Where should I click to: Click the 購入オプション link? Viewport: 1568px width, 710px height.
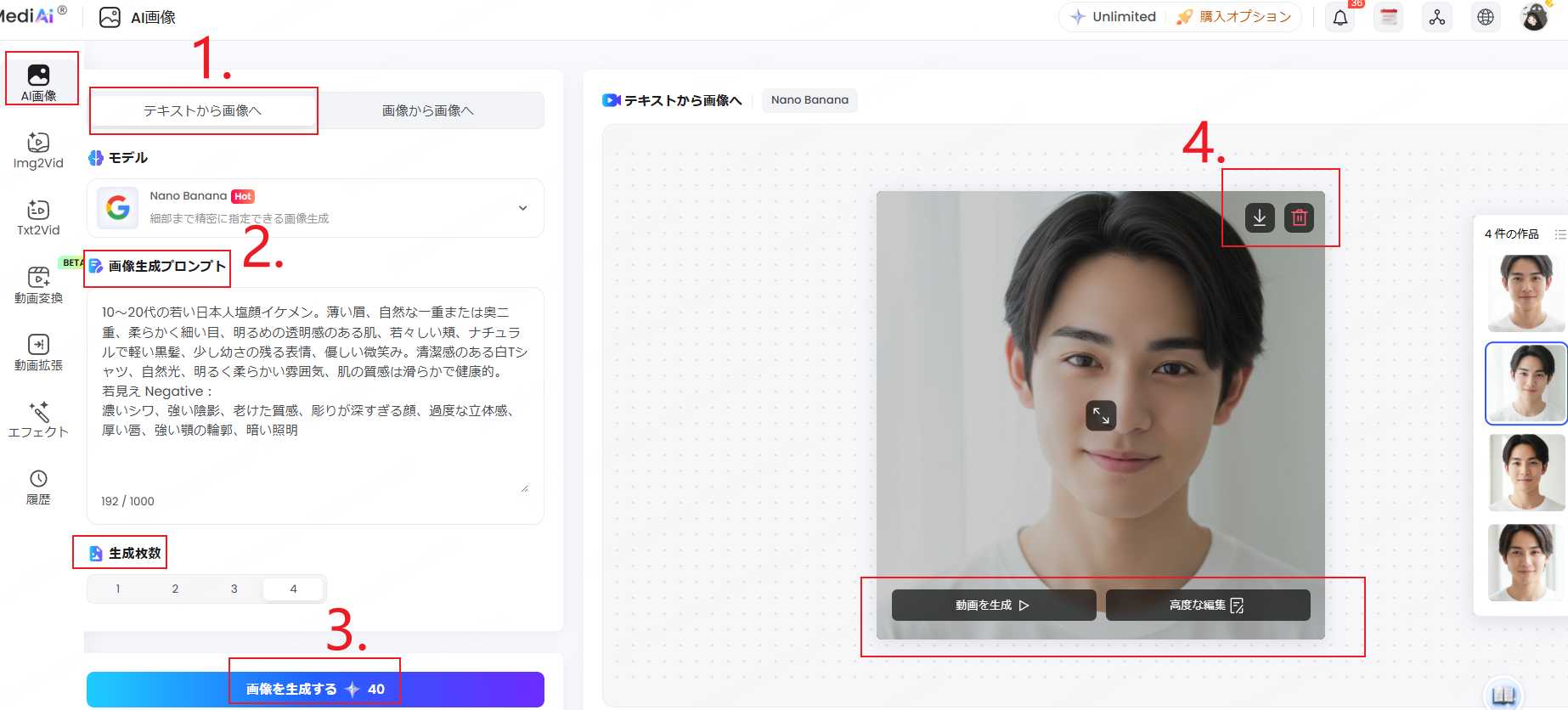point(1234,17)
